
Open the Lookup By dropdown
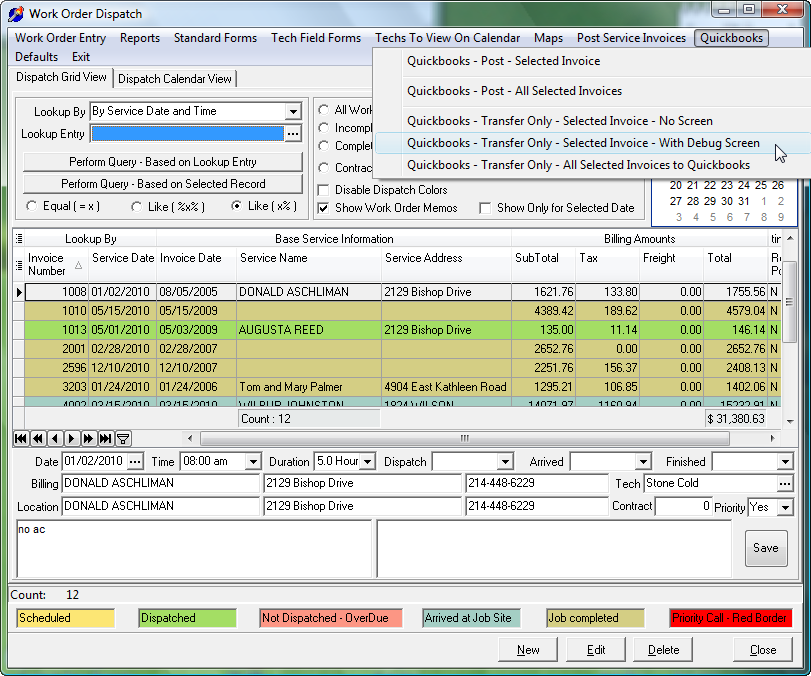pyautogui.click(x=293, y=111)
